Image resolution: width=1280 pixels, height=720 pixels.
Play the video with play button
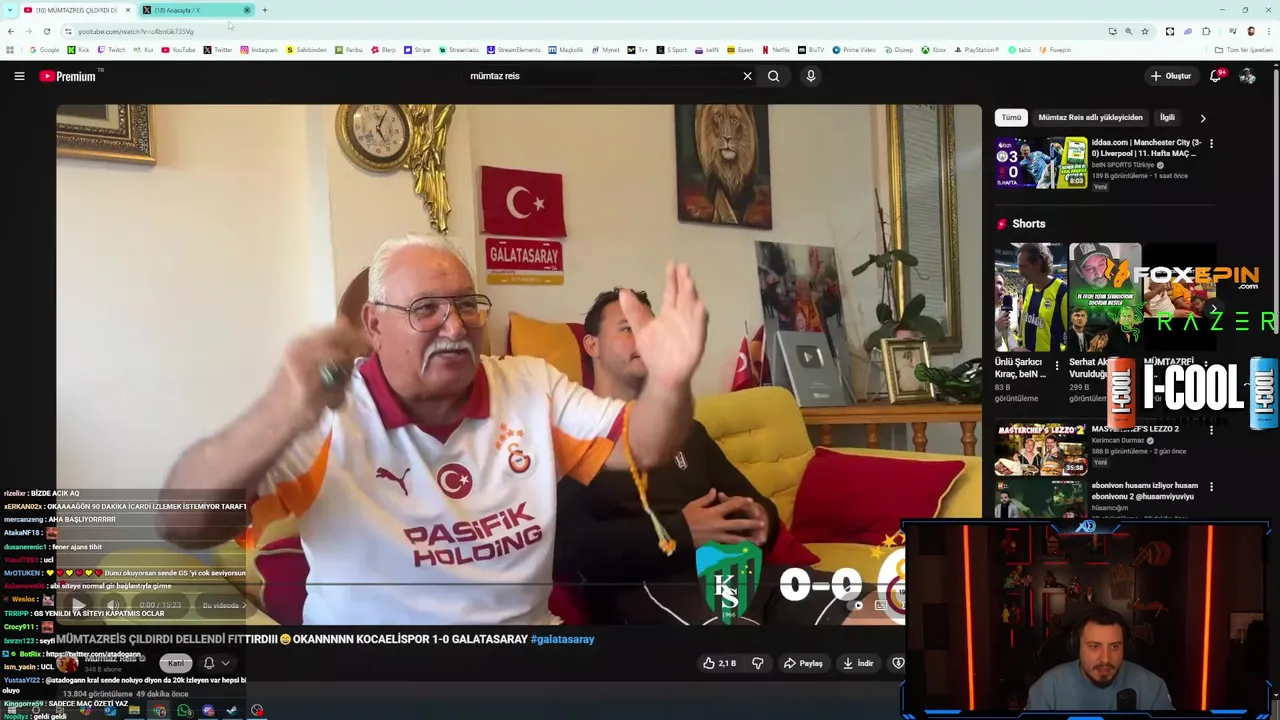point(78,605)
